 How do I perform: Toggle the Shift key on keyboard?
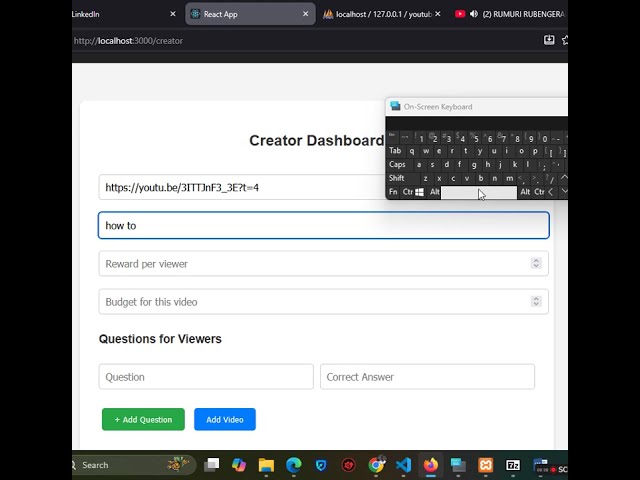(x=397, y=178)
